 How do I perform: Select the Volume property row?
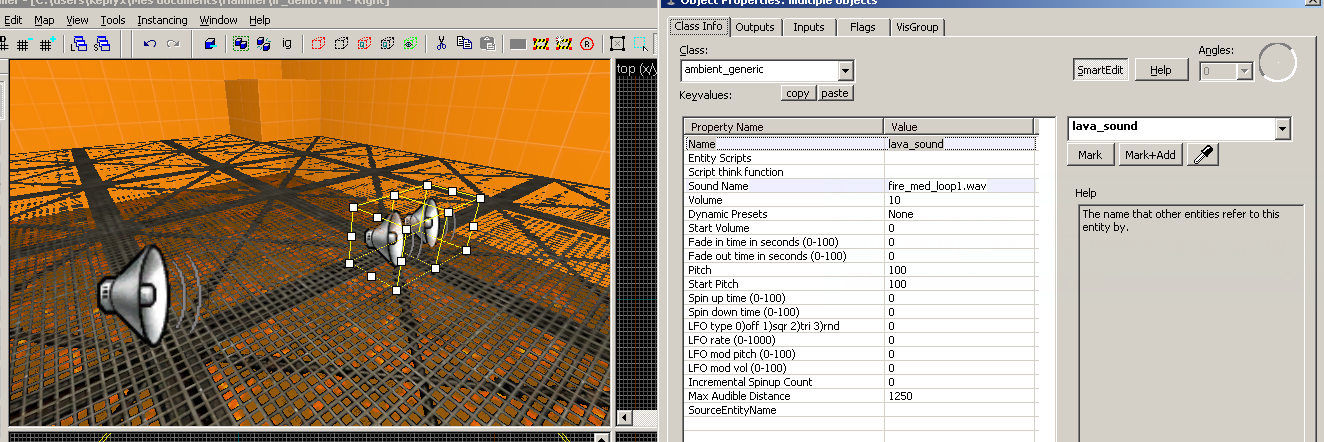[x=860, y=200]
